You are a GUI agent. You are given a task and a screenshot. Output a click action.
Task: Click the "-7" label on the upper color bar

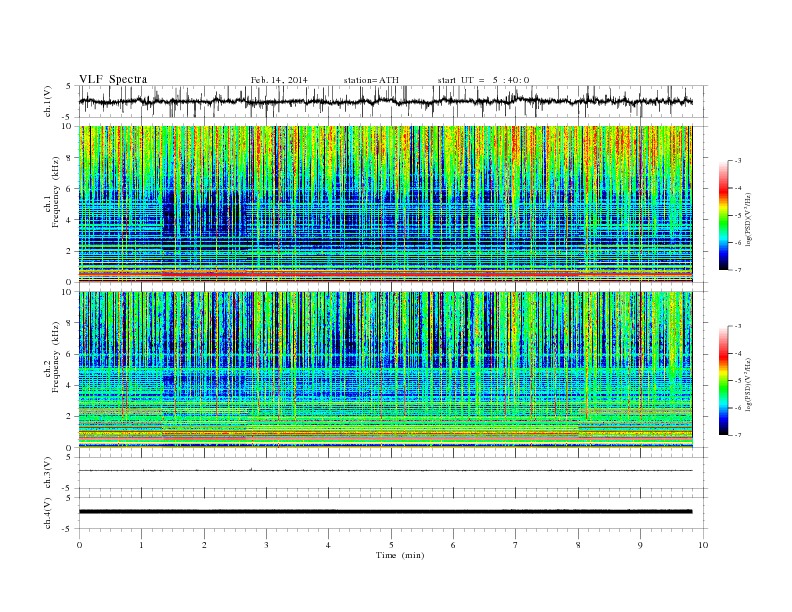coord(738,270)
